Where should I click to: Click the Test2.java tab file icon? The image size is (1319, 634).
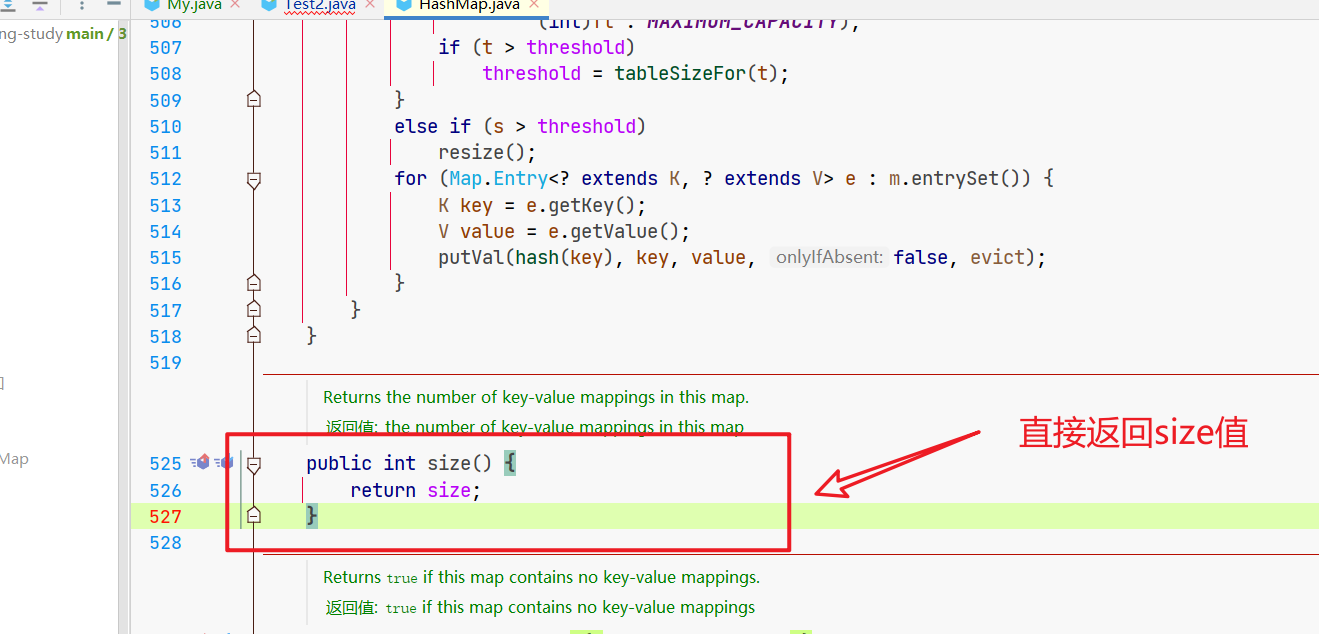[269, 5]
